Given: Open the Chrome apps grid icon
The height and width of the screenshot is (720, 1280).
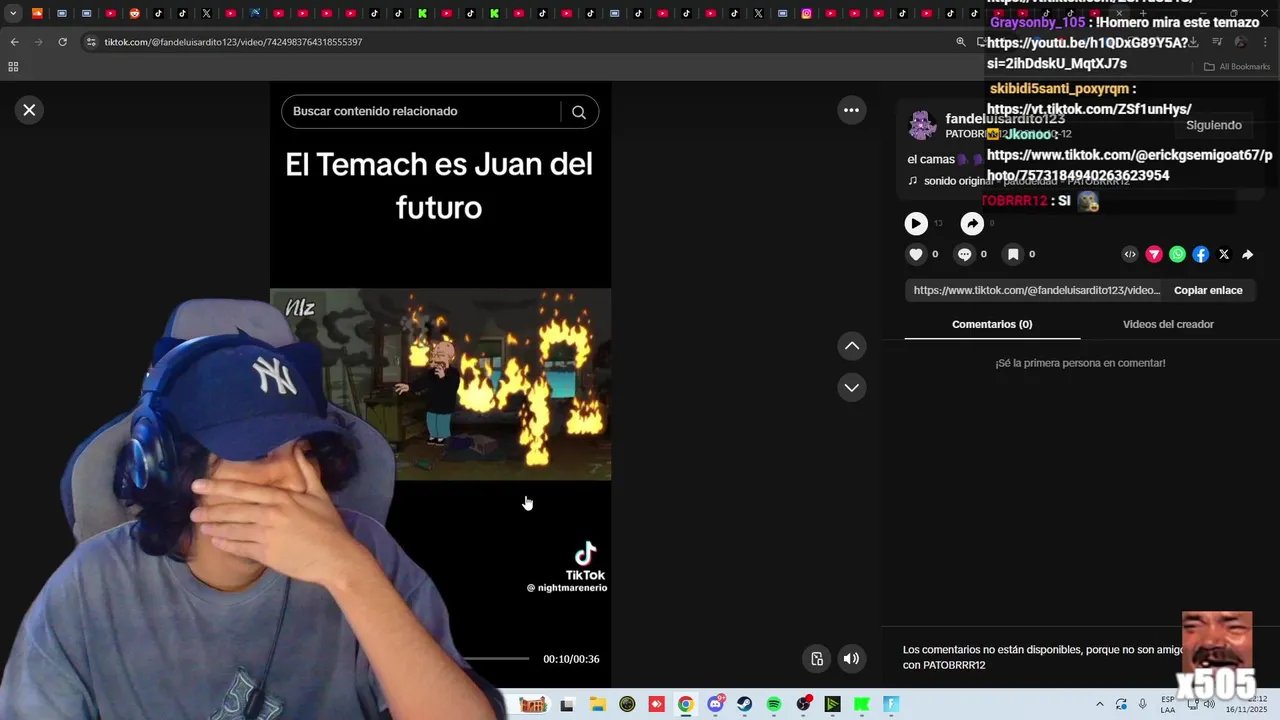Looking at the screenshot, I should 13,67.
